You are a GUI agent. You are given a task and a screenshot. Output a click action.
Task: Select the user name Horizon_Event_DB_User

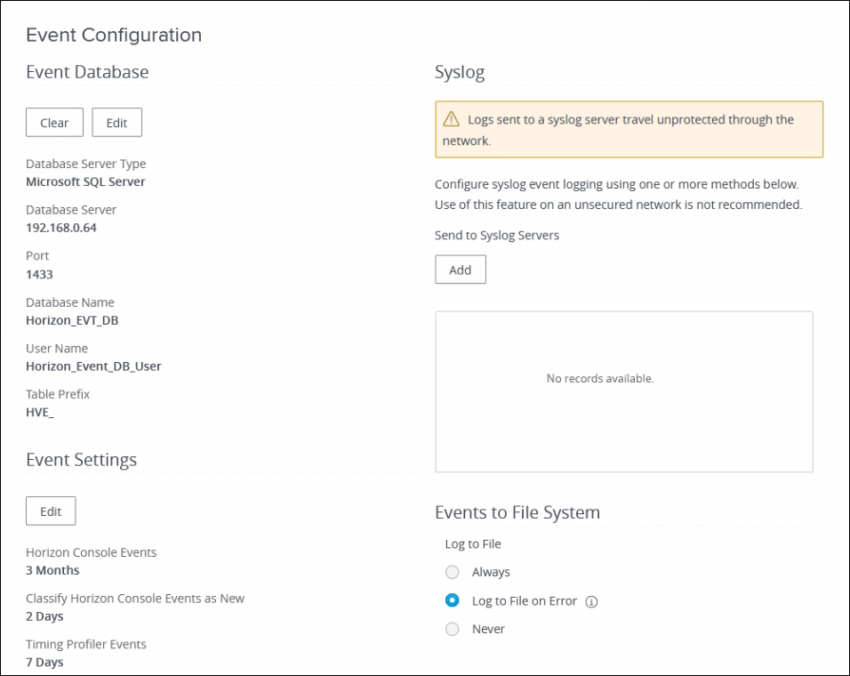click(93, 366)
